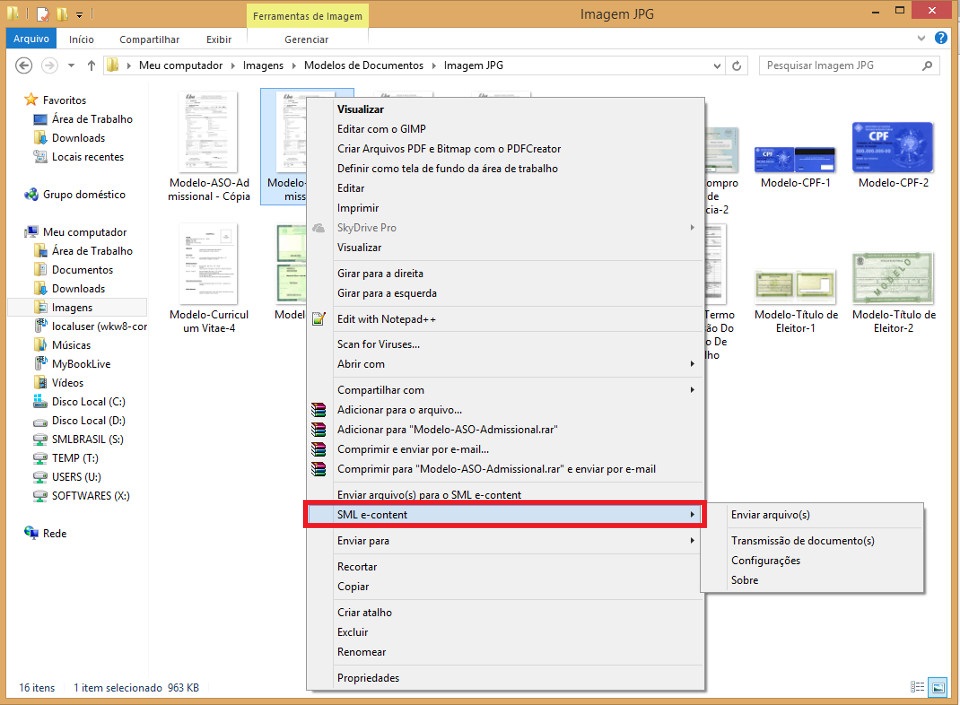This screenshot has width=960, height=705.
Task: Click the refresh button next to the address bar
Action: (738, 66)
